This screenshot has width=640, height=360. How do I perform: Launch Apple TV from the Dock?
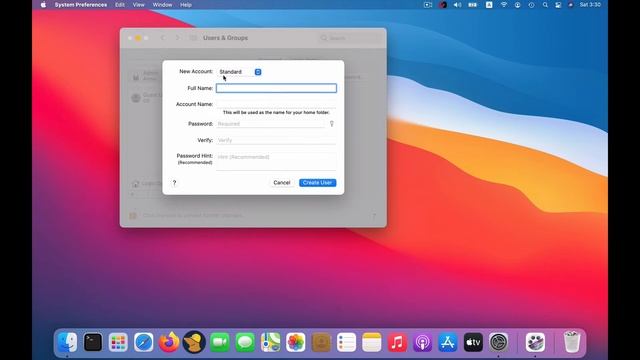pos(473,342)
